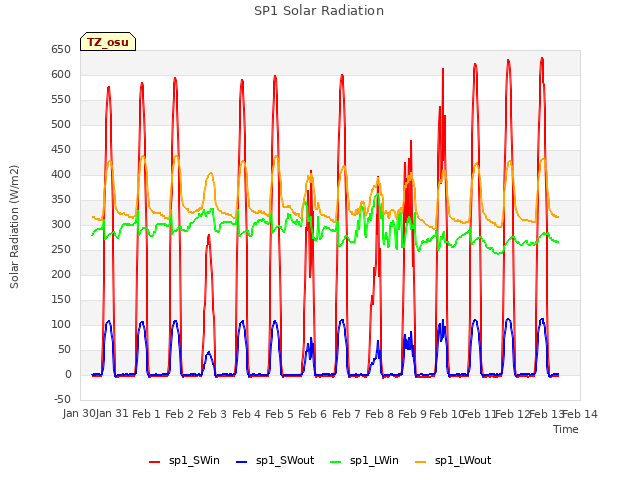Click the red sp1_SWin legend swatch
Screen dimensions: 640x480
154,462
